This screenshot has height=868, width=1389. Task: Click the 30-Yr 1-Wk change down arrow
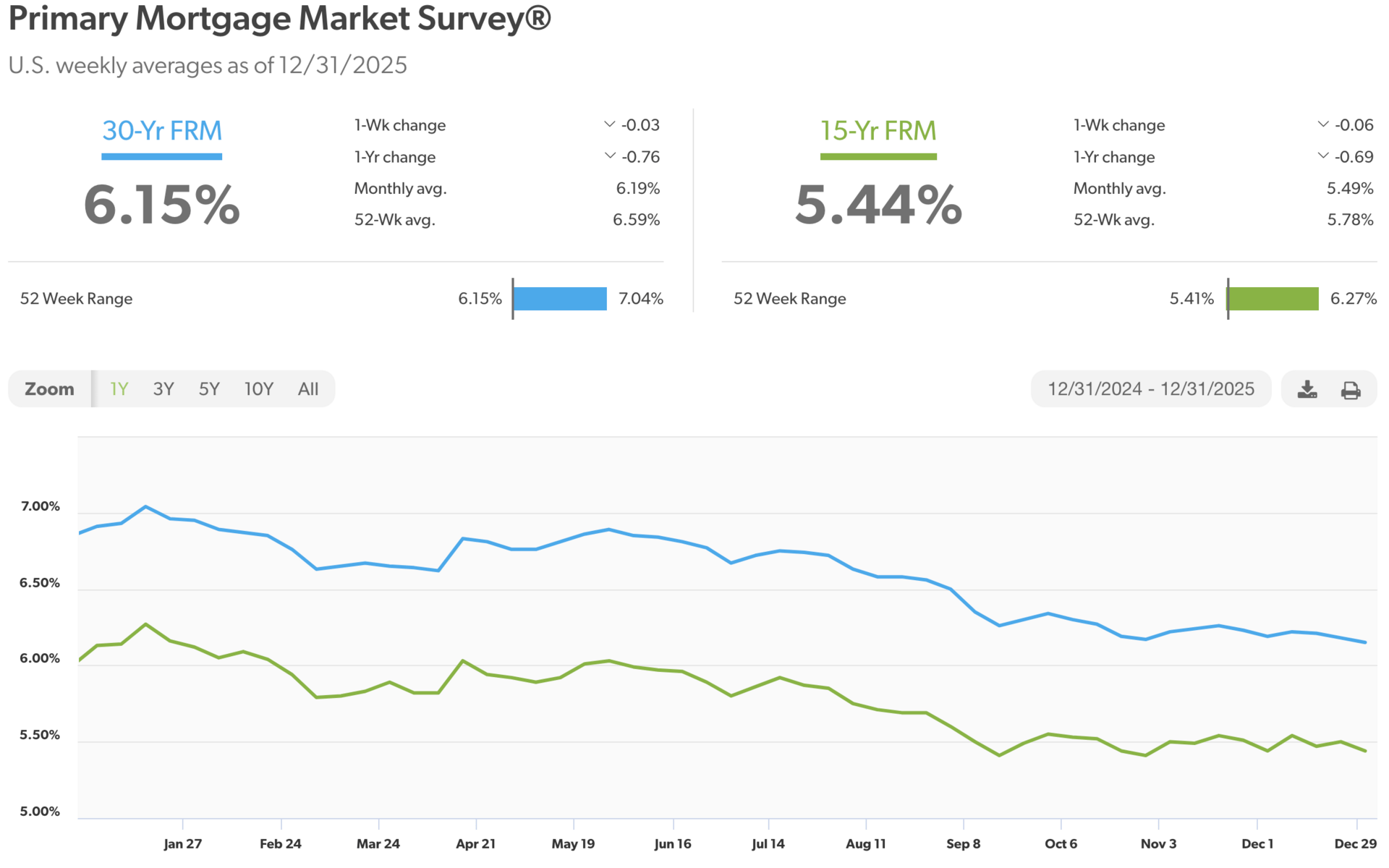pyautogui.click(x=609, y=124)
